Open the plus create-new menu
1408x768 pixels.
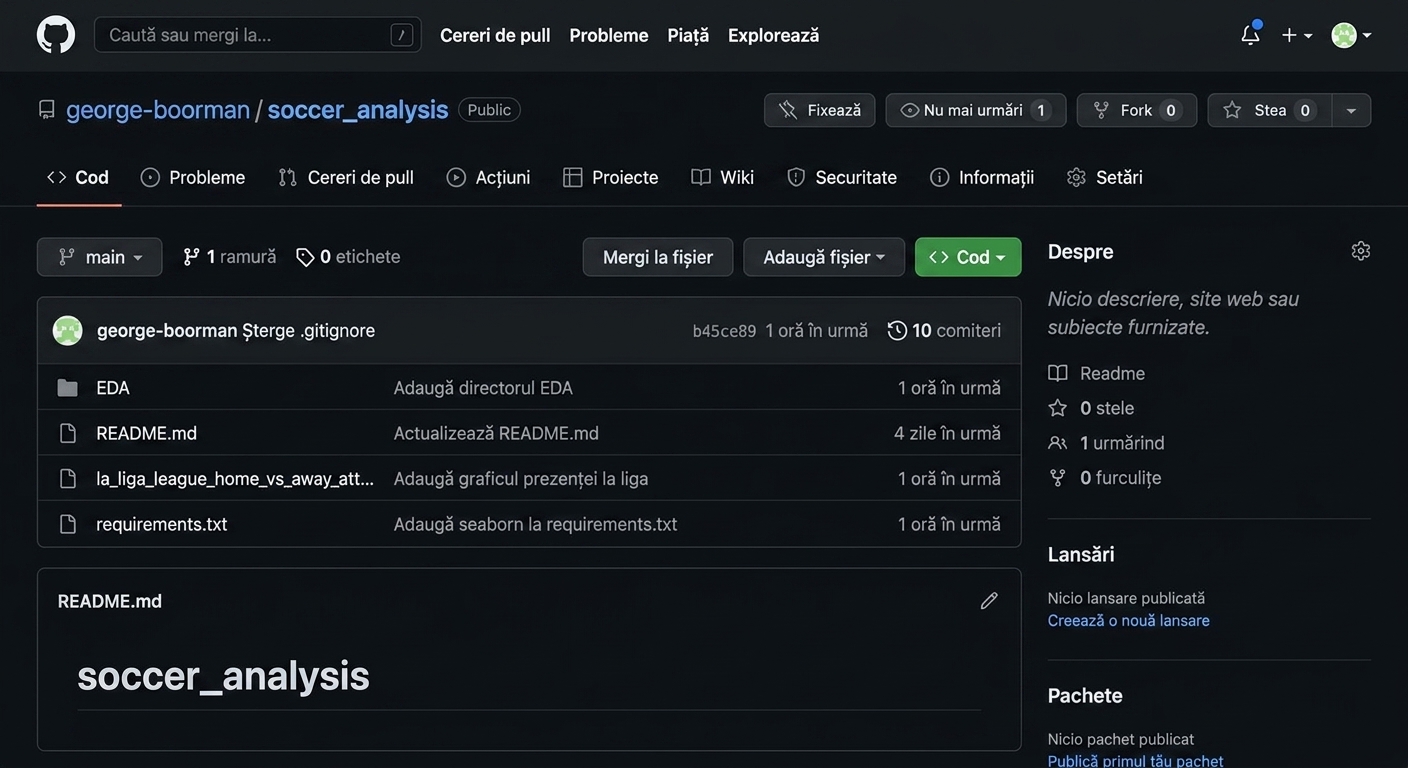pyautogui.click(x=1297, y=35)
